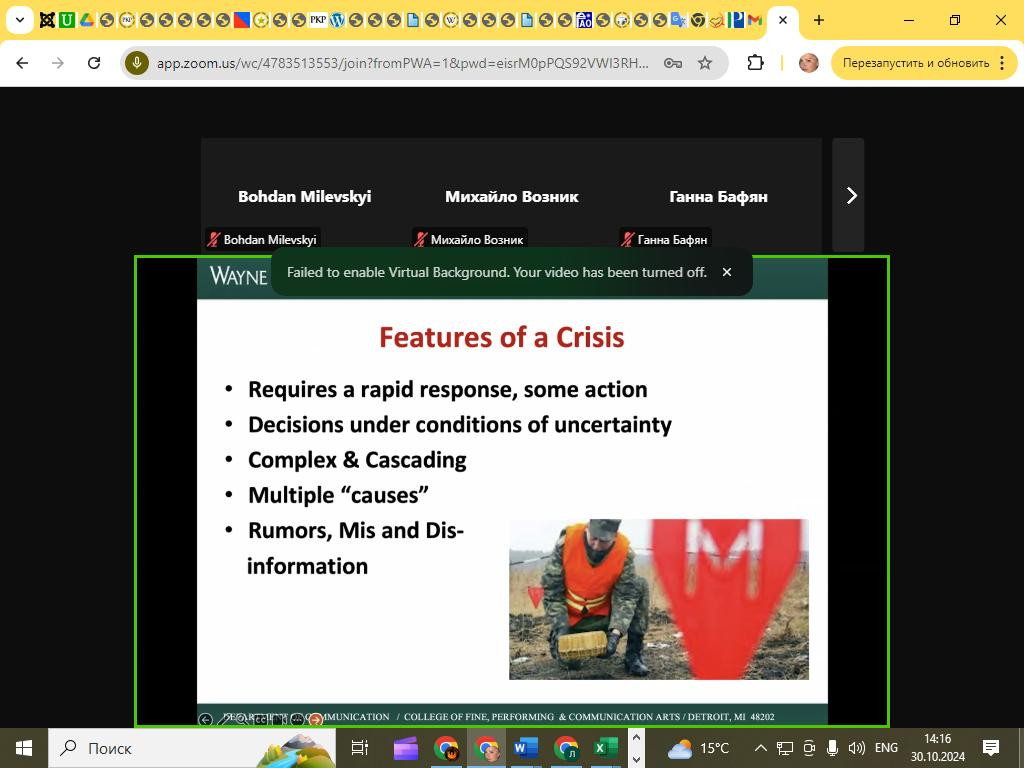Open the Microsoft Word taskbar icon
The image size is (1024, 768).
pos(526,748)
